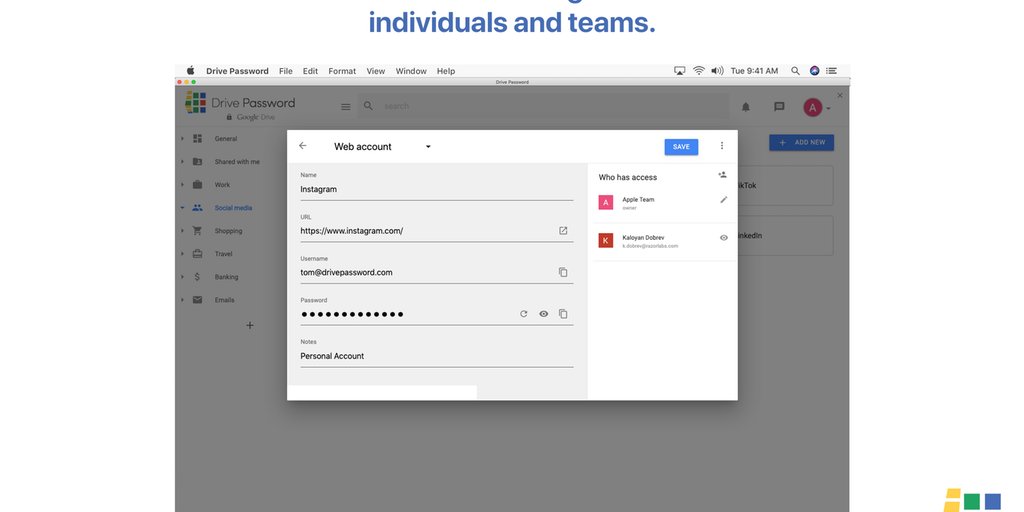Viewport: 1024px width, 512px height.
Task: Collapse the Social media folder arrow
Action: (x=182, y=208)
